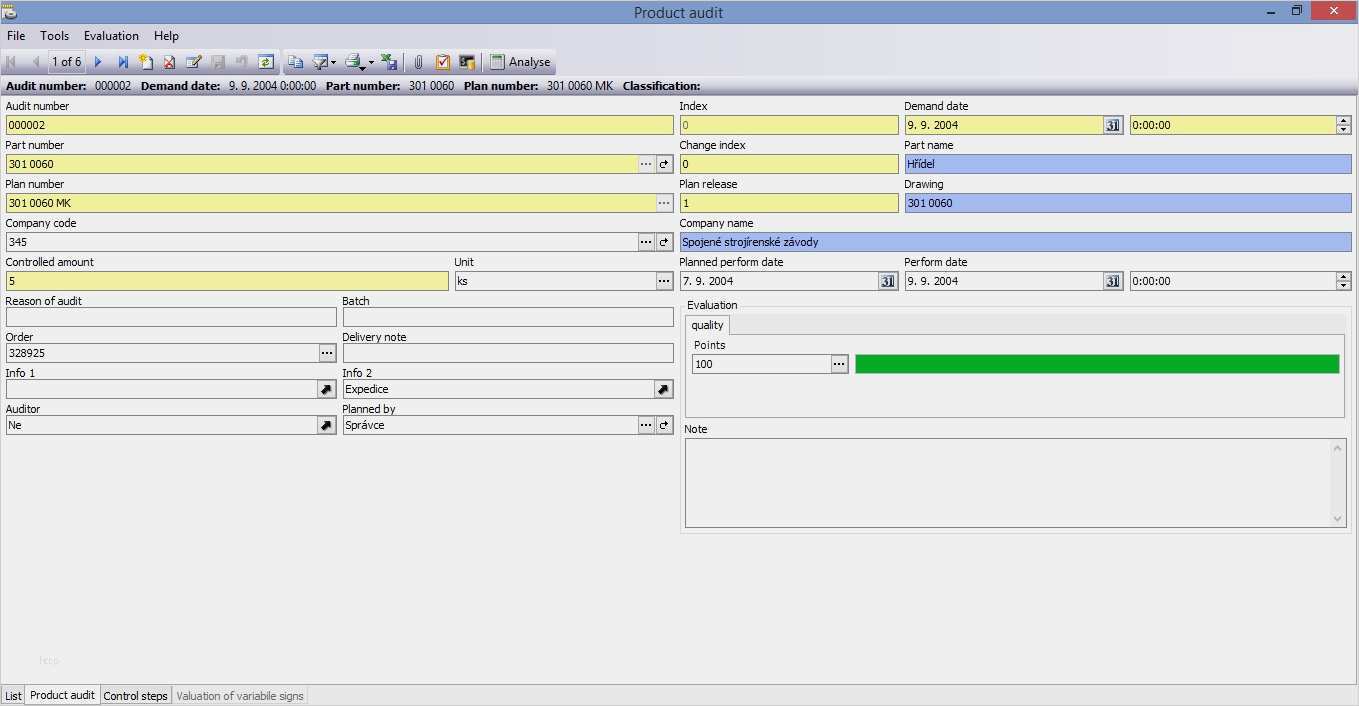The image size is (1359, 706).
Task: Edit the current audit record
Action: 194,62
